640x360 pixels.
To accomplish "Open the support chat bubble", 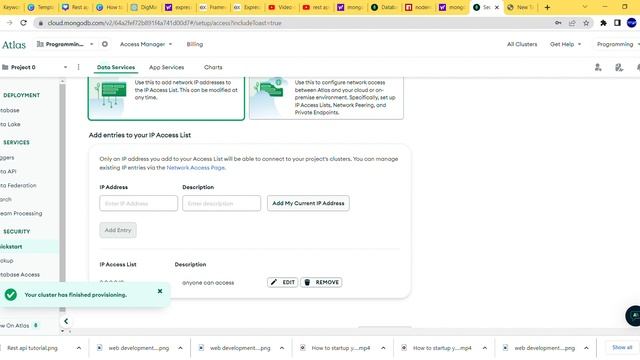I will (x=634, y=316).
